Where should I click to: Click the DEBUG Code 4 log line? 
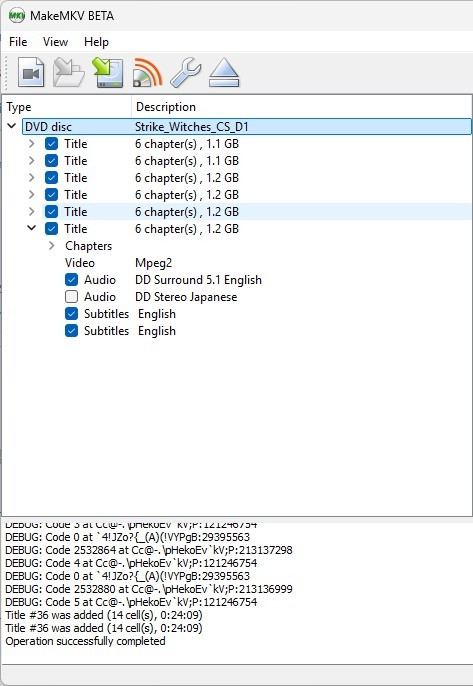131,563
